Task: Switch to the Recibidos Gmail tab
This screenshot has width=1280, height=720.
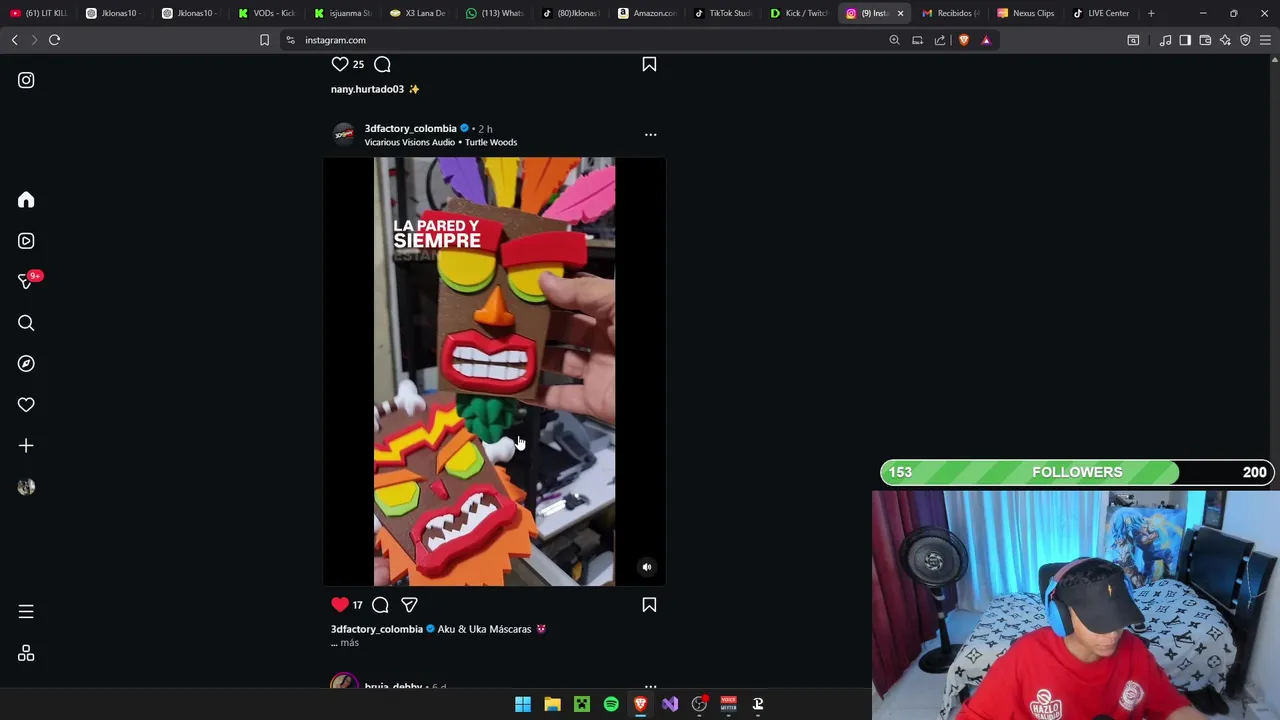Action: tap(951, 13)
